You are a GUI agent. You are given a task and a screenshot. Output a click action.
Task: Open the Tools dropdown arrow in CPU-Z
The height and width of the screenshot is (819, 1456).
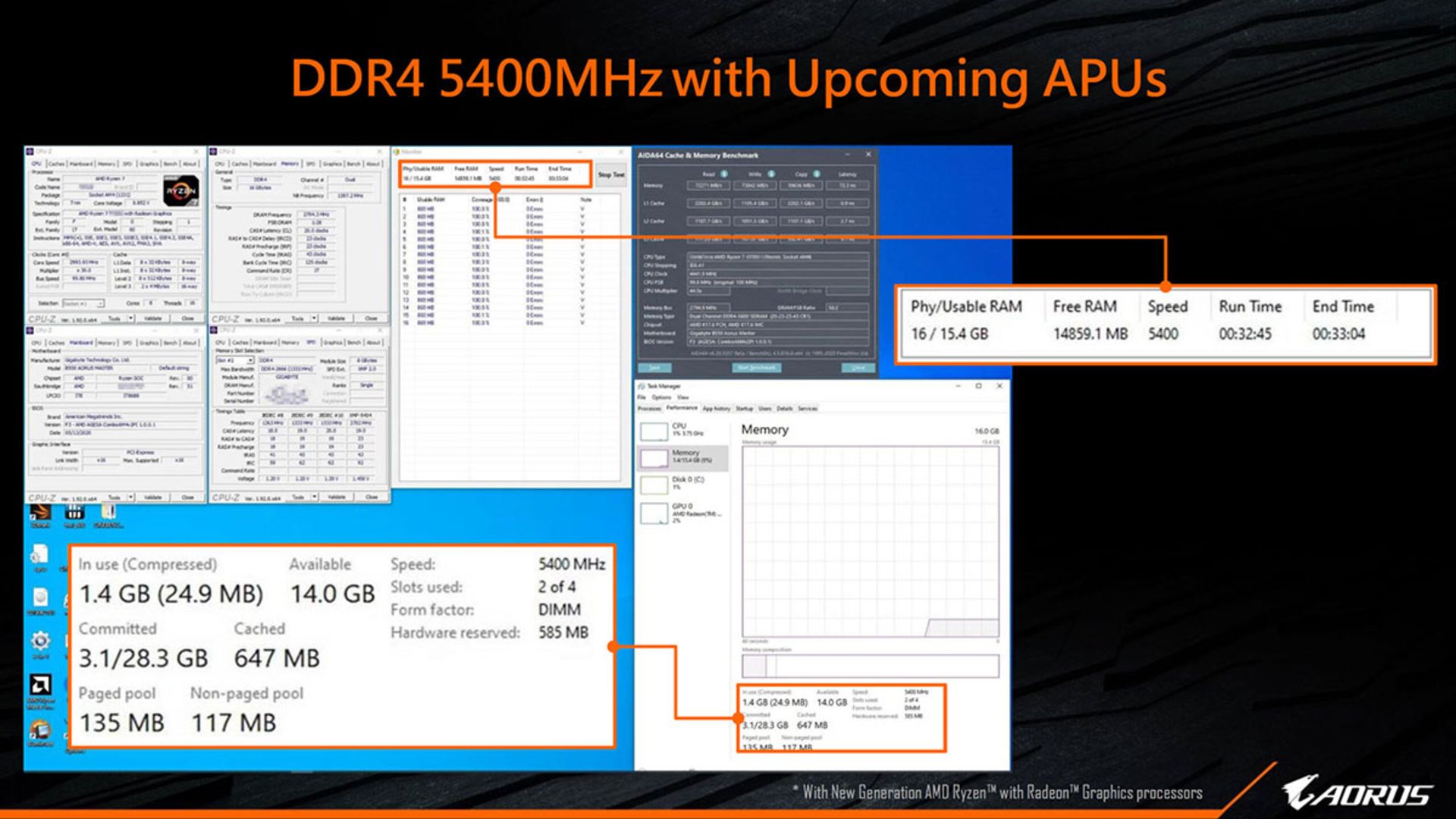131,318
